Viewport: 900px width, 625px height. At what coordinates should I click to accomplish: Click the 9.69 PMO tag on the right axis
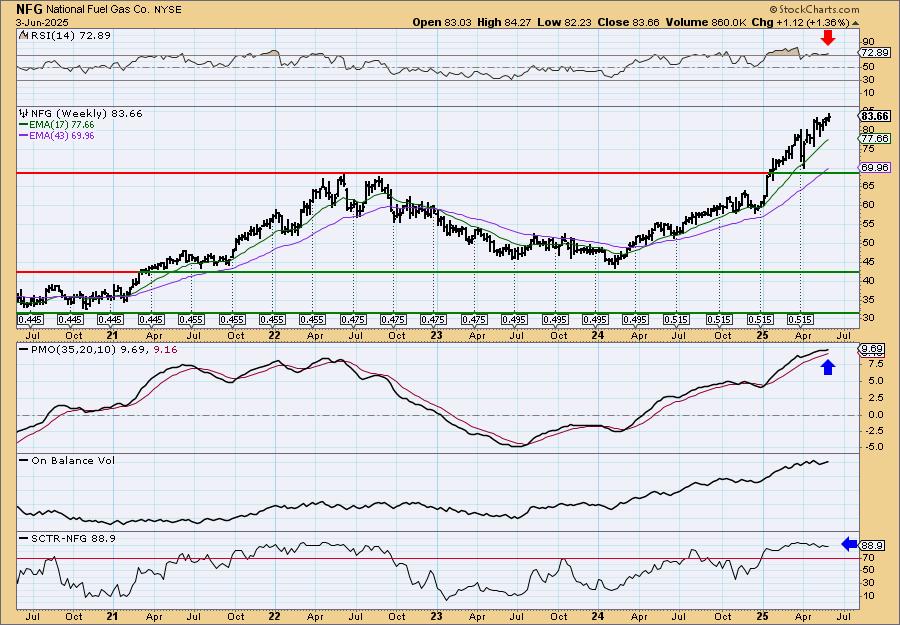click(872, 348)
